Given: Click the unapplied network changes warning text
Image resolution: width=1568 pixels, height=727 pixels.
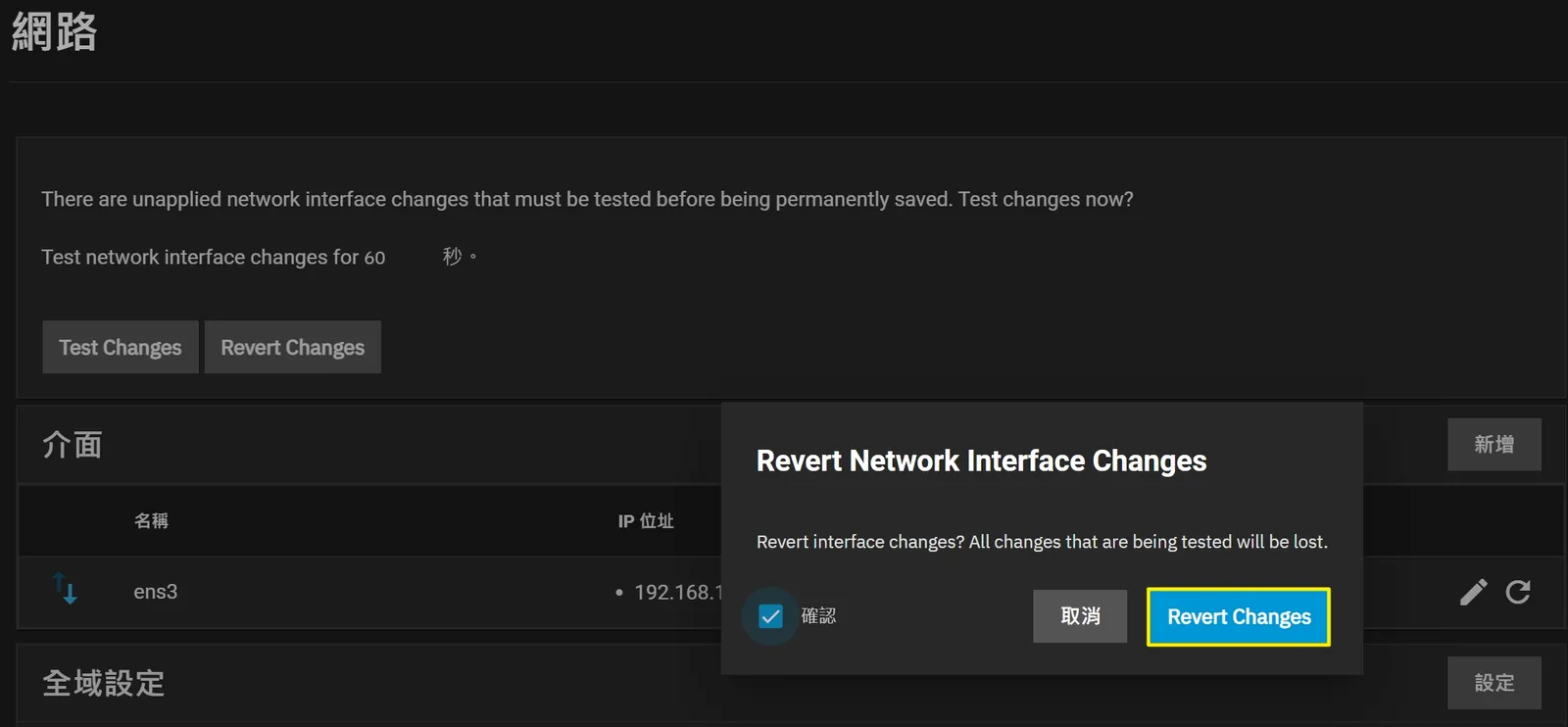Looking at the screenshot, I should point(587,199).
